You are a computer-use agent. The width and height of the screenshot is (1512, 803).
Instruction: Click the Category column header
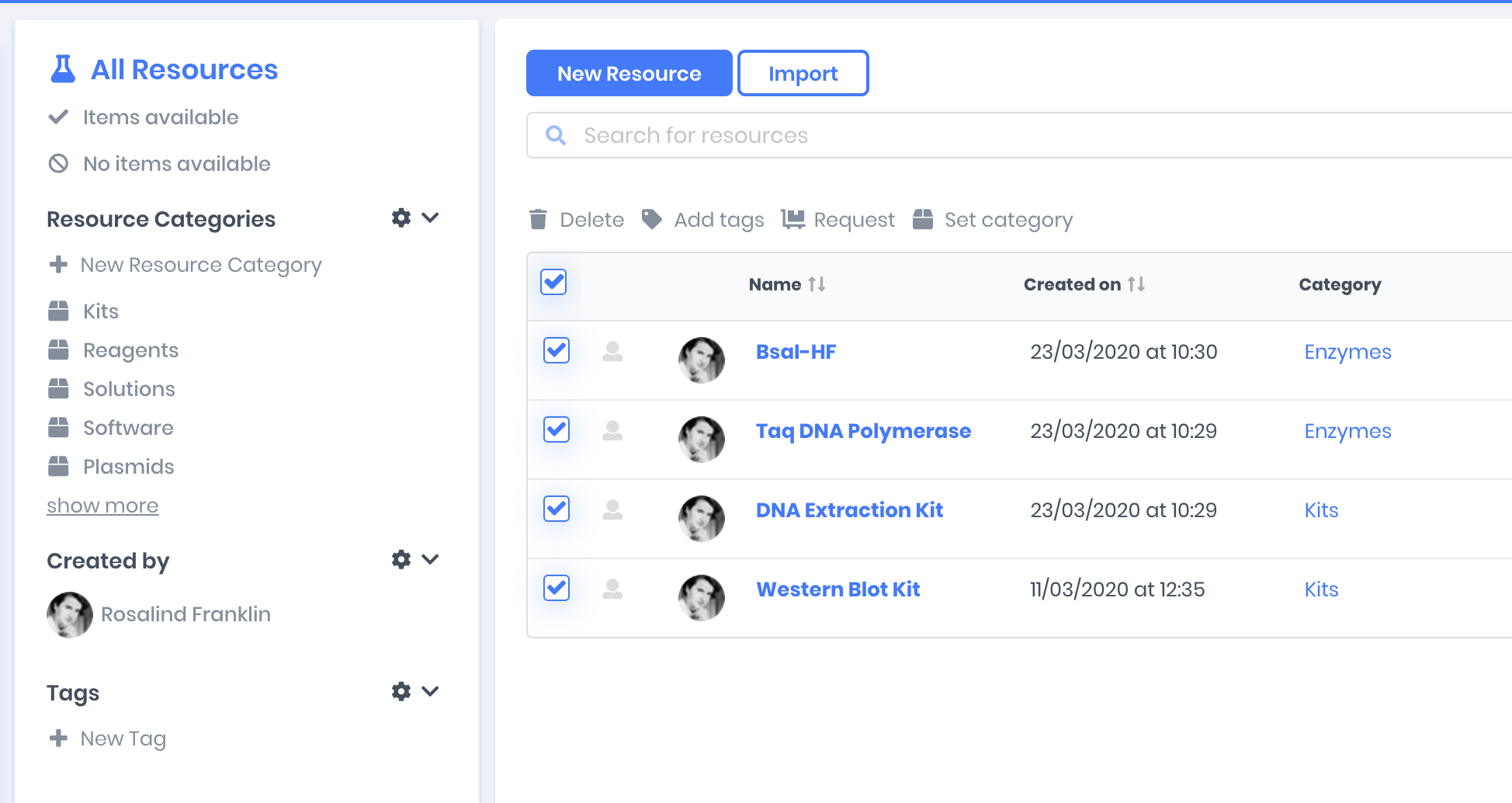pyautogui.click(x=1340, y=284)
